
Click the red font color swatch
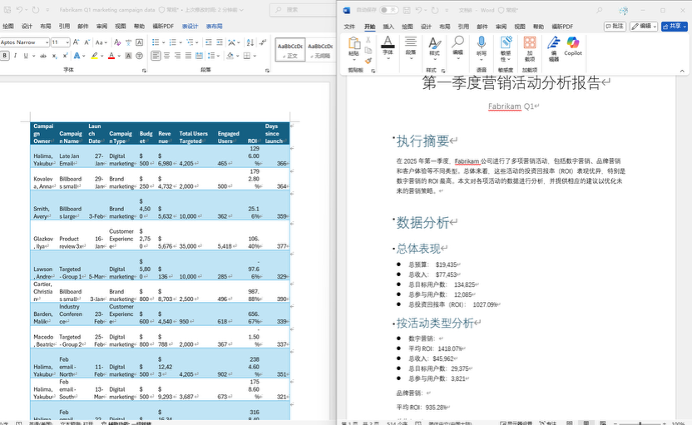pos(113,56)
